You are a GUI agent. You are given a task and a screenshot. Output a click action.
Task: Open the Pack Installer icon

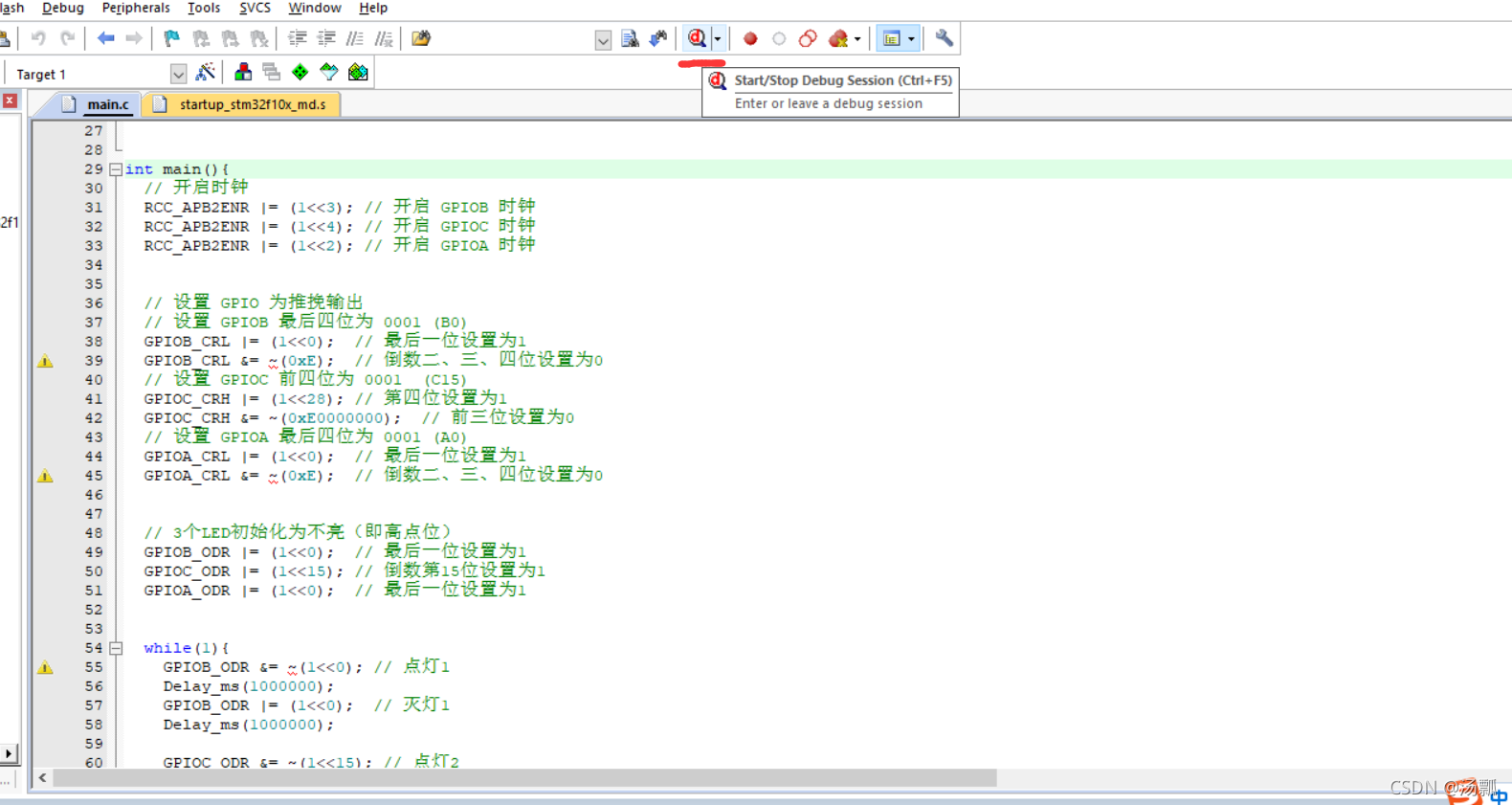click(x=358, y=73)
